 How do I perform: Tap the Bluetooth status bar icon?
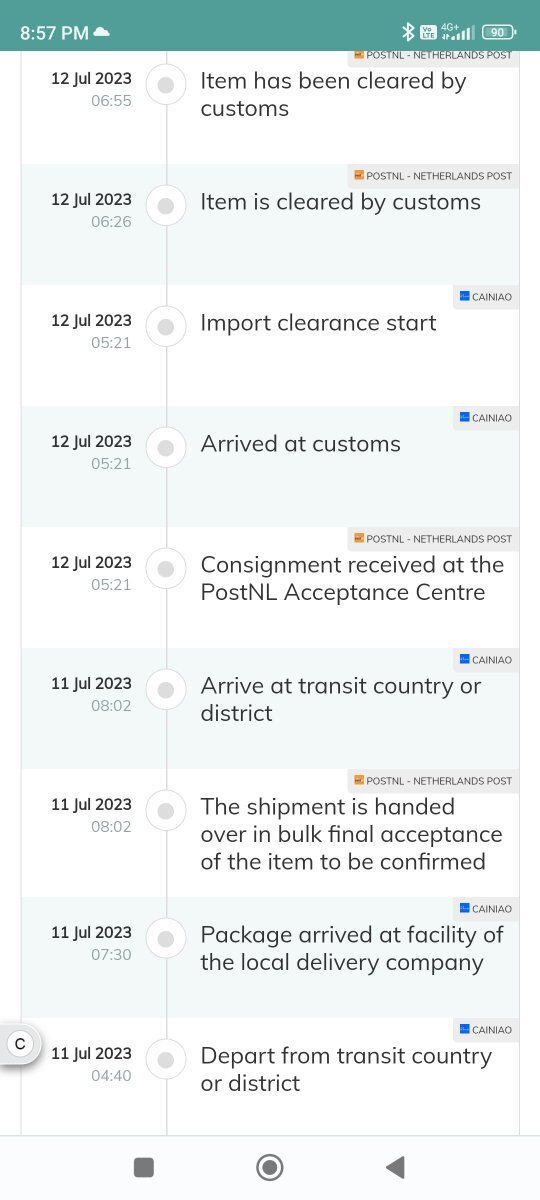pyautogui.click(x=407, y=32)
